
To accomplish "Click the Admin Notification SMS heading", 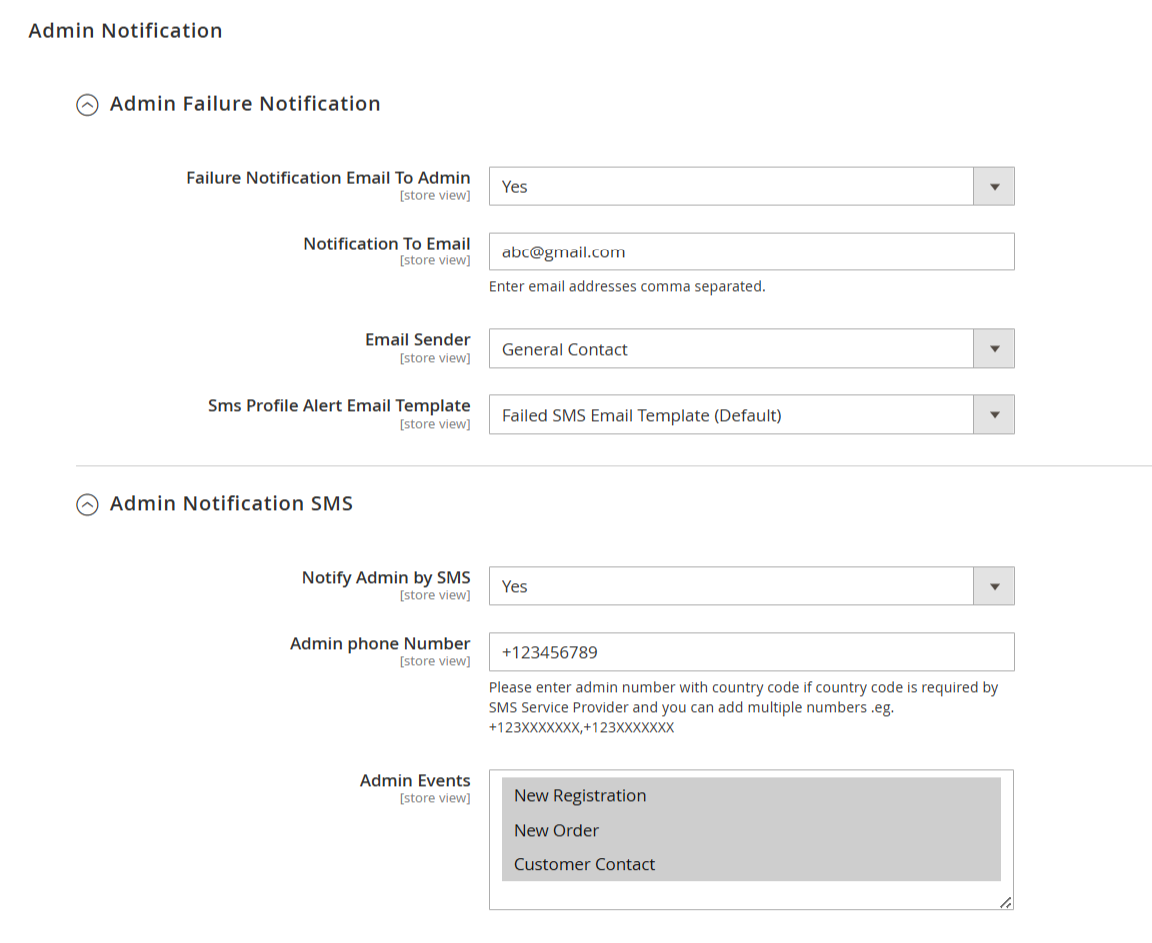I will [x=231, y=503].
